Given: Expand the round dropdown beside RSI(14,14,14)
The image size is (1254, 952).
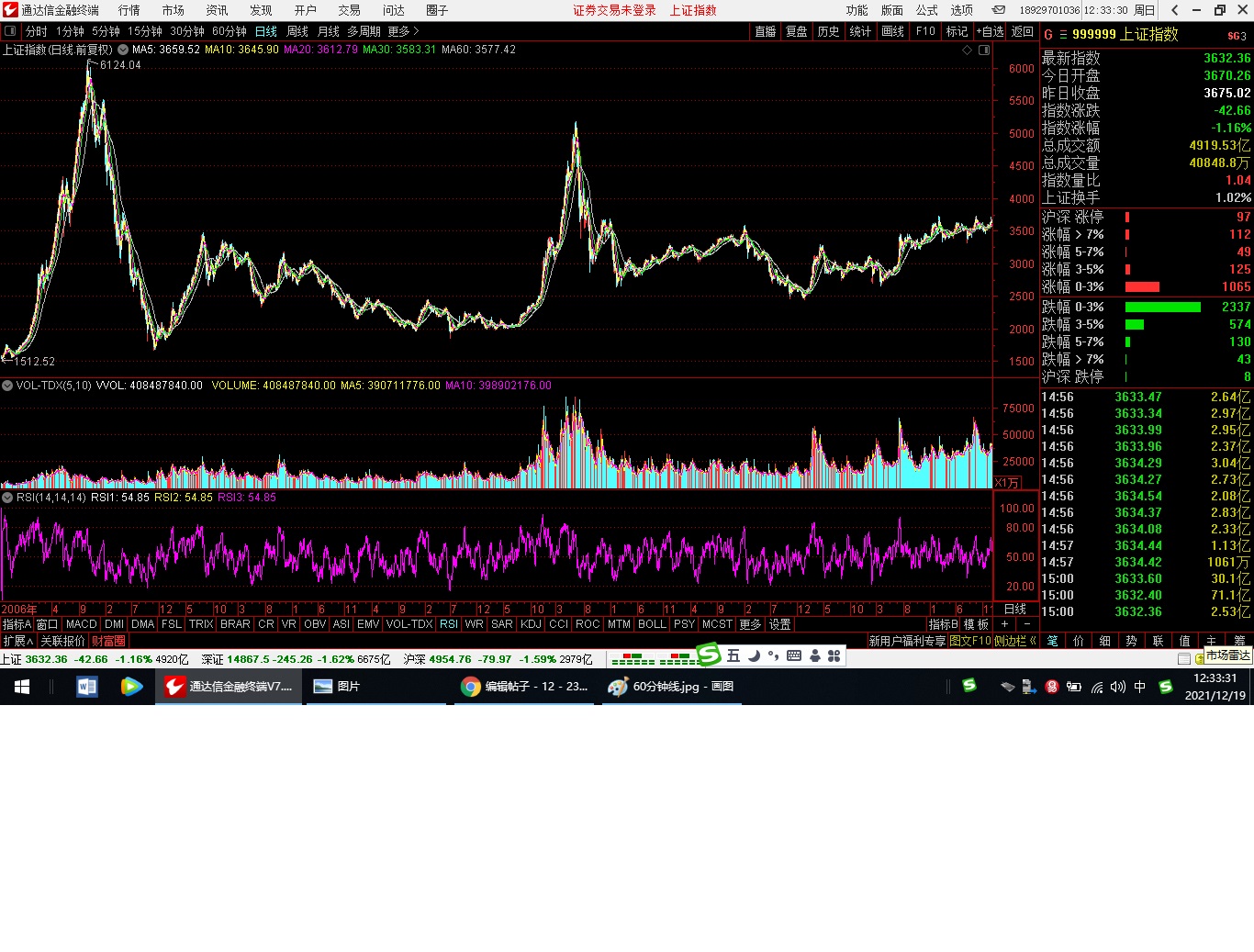Looking at the screenshot, I should 7,498.
